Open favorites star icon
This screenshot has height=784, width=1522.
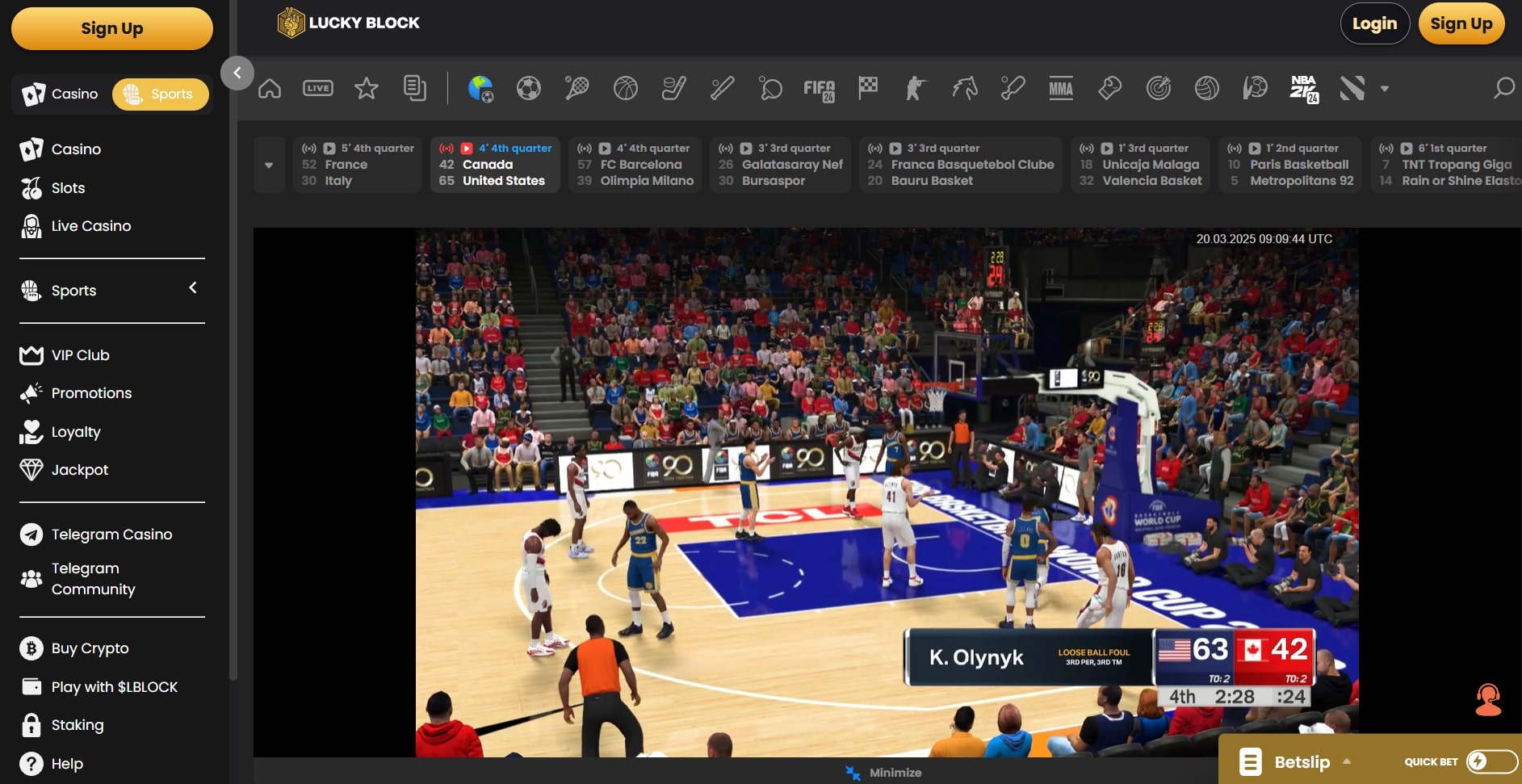[x=367, y=88]
